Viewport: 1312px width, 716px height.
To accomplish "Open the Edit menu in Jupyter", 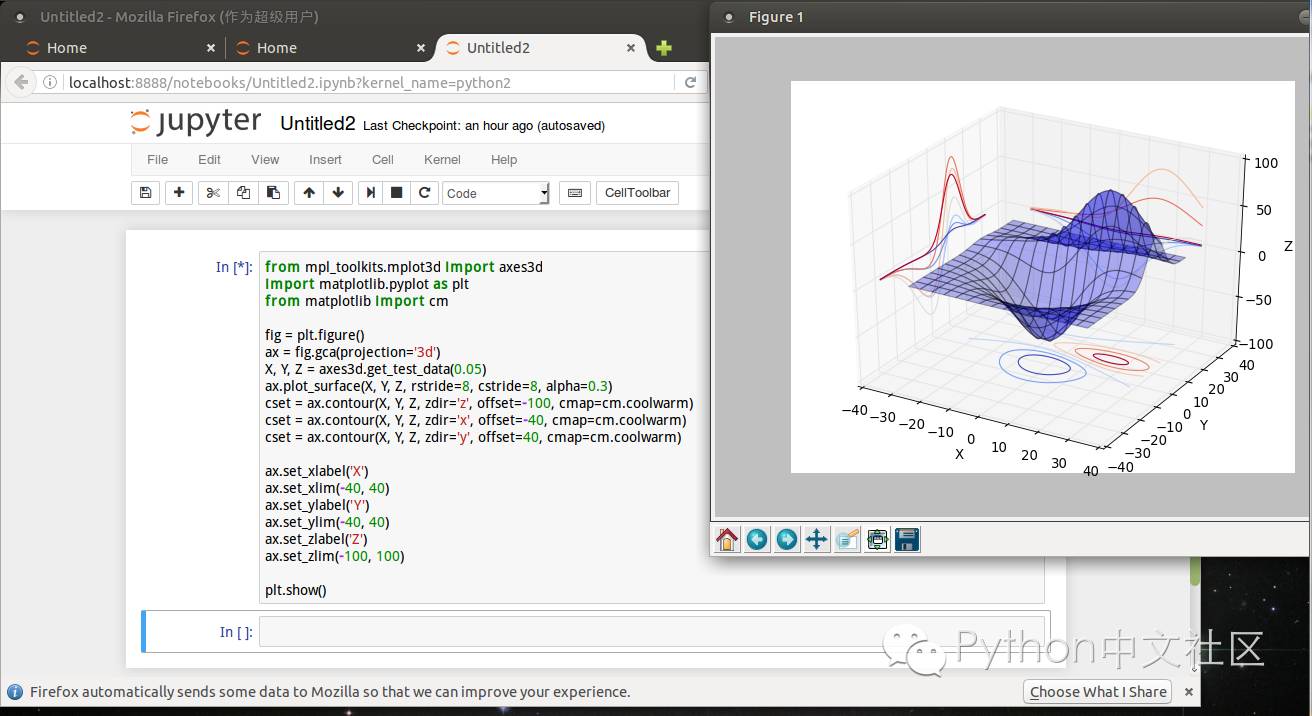I will point(209,159).
